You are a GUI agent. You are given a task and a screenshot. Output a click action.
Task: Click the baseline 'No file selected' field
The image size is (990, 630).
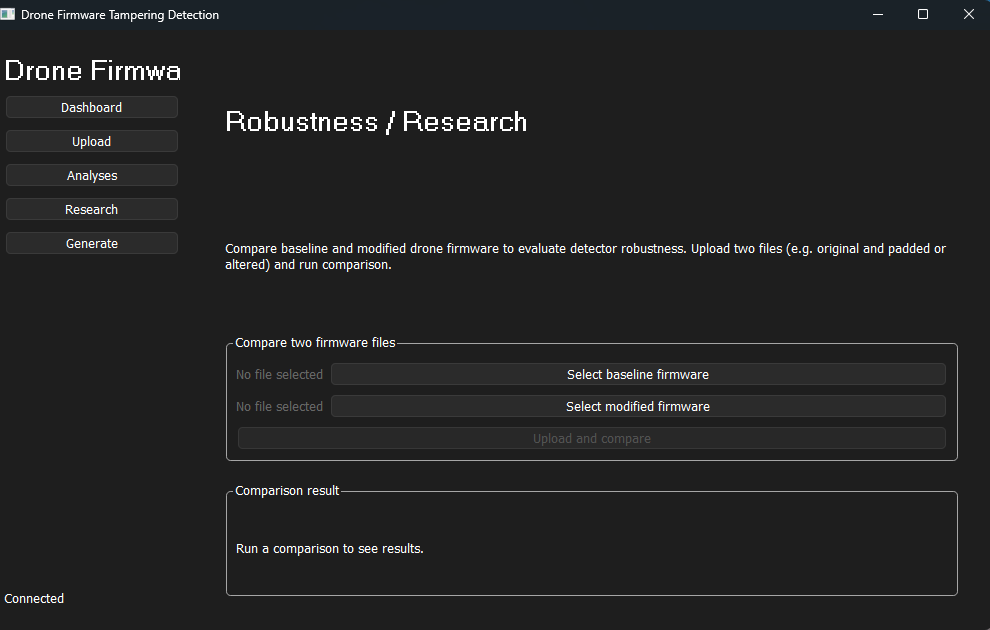(279, 374)
